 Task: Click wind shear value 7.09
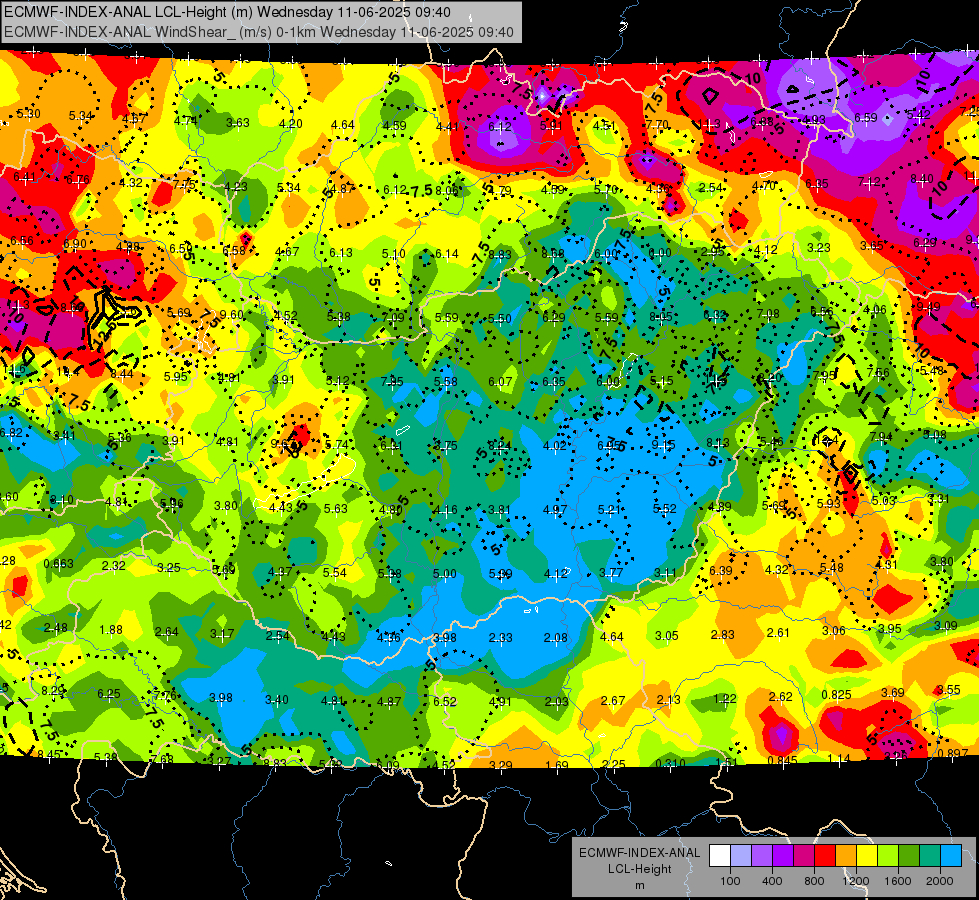point(393,317)
